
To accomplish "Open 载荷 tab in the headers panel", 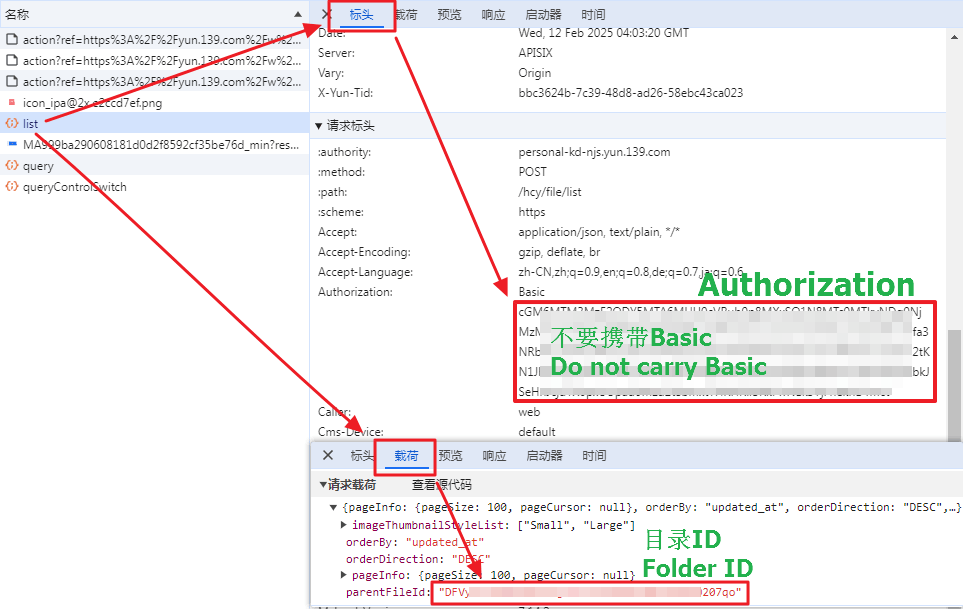I will click(406, 14).
